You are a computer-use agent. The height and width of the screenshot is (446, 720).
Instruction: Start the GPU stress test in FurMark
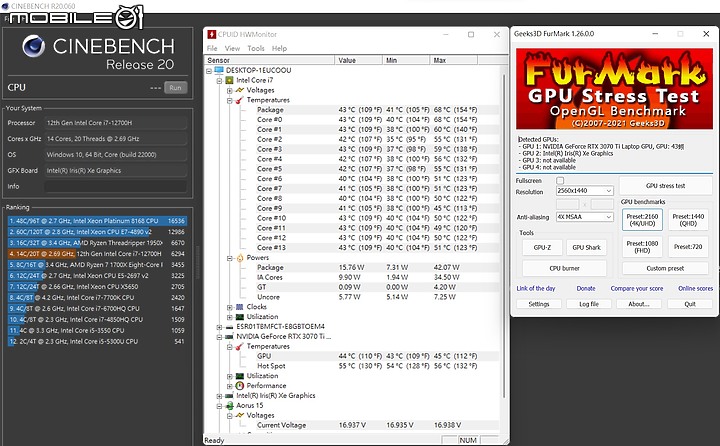[x=665, y=186]
